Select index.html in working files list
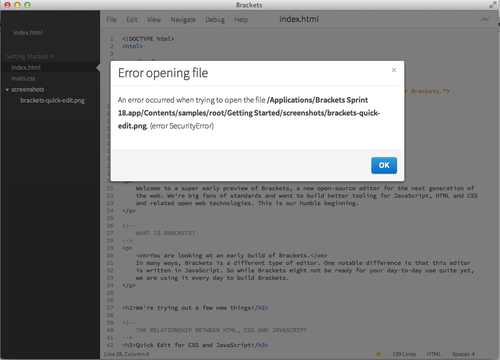The width and height of the screenshot is (500, 360). click(28, 32)
